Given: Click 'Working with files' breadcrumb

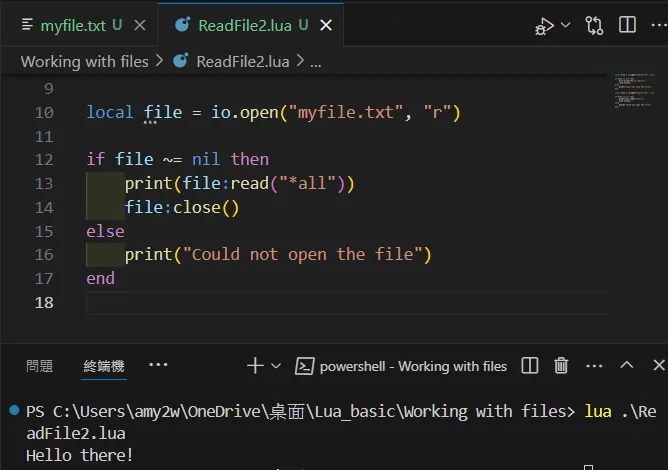Looking at the screenshot, I should [x=84, y=62].
